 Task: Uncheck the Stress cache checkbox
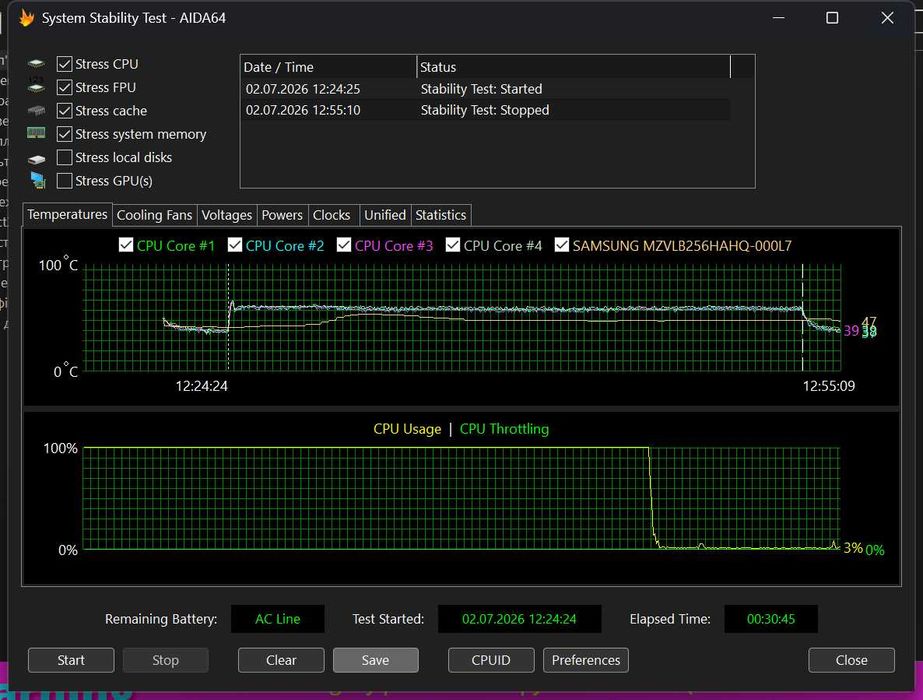click(x=64, y=111)
